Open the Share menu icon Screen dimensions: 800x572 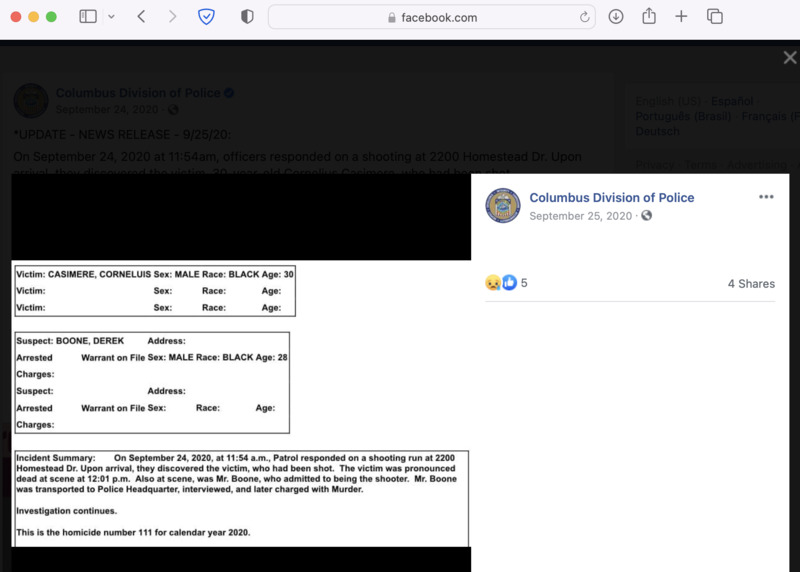(x=648, y=17)
